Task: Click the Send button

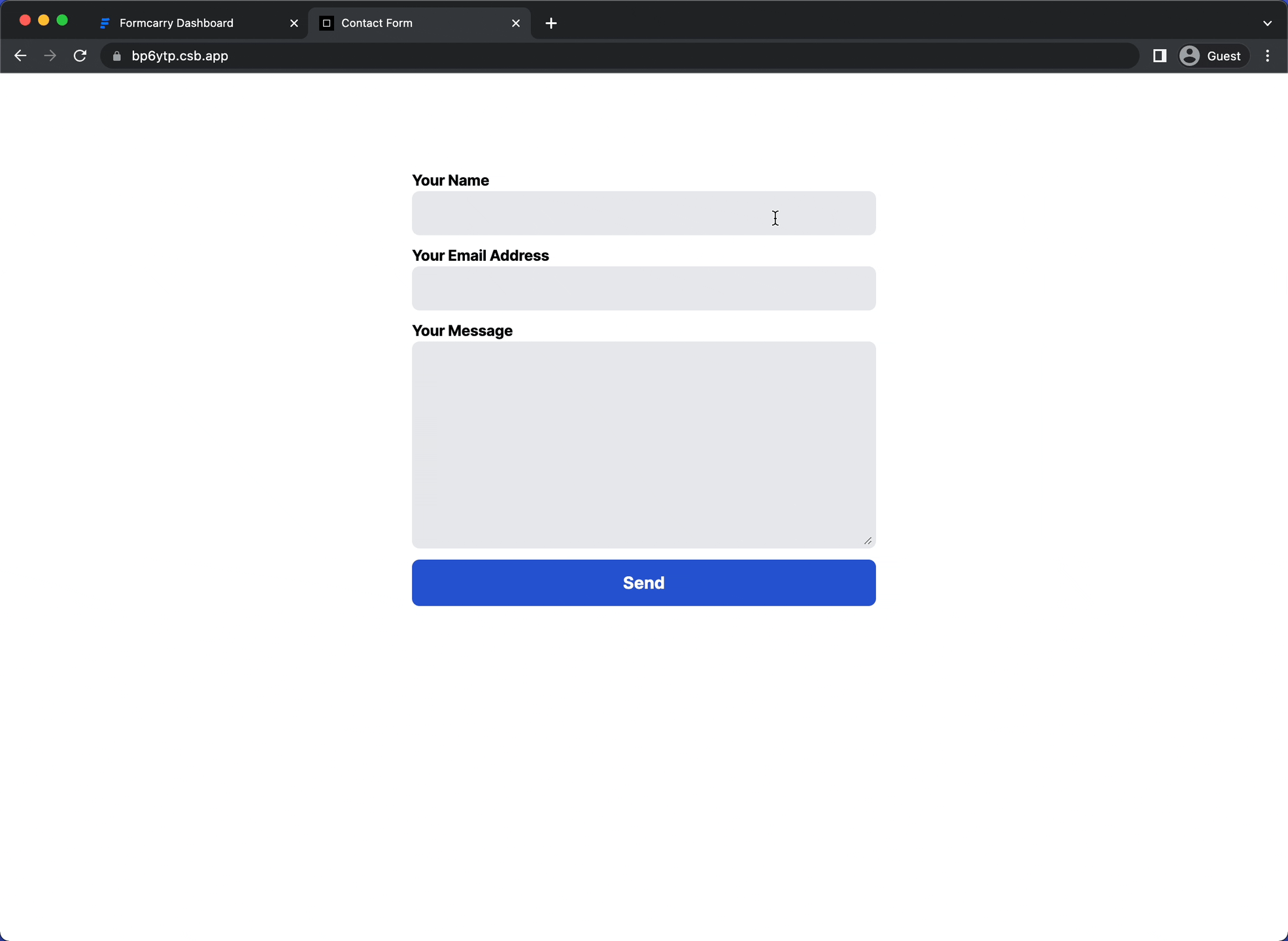Action: click(643, 582)
